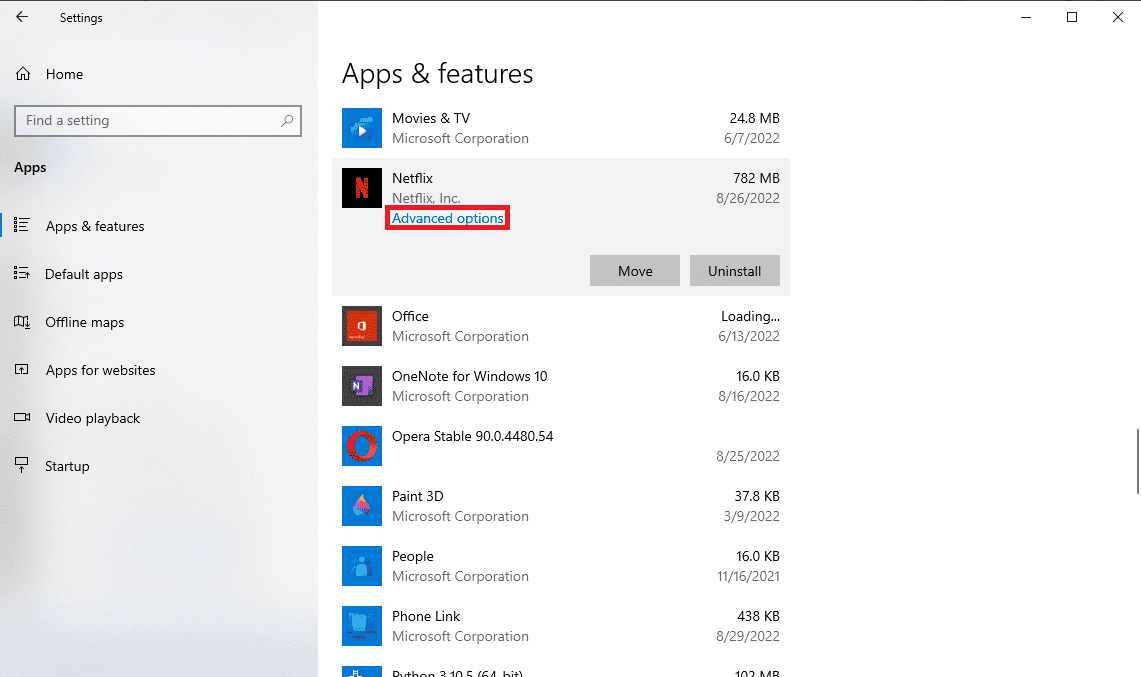
Task: Maximize the Settings window
Action: click(1072, 17)
